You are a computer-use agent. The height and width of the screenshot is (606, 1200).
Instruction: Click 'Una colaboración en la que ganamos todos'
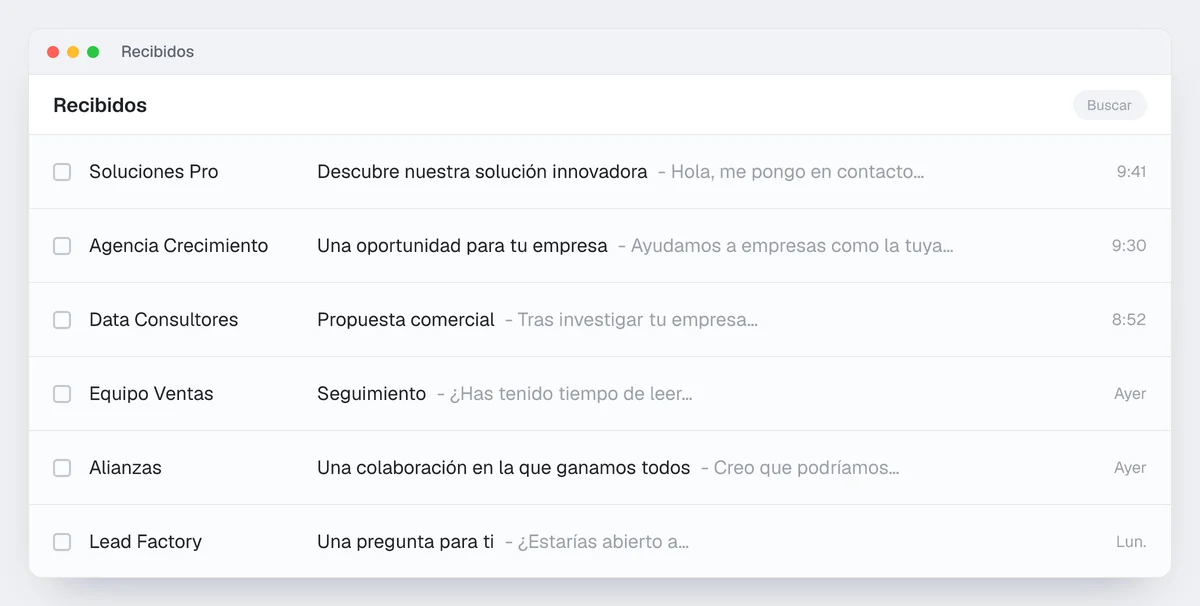[x=504, y=468]
